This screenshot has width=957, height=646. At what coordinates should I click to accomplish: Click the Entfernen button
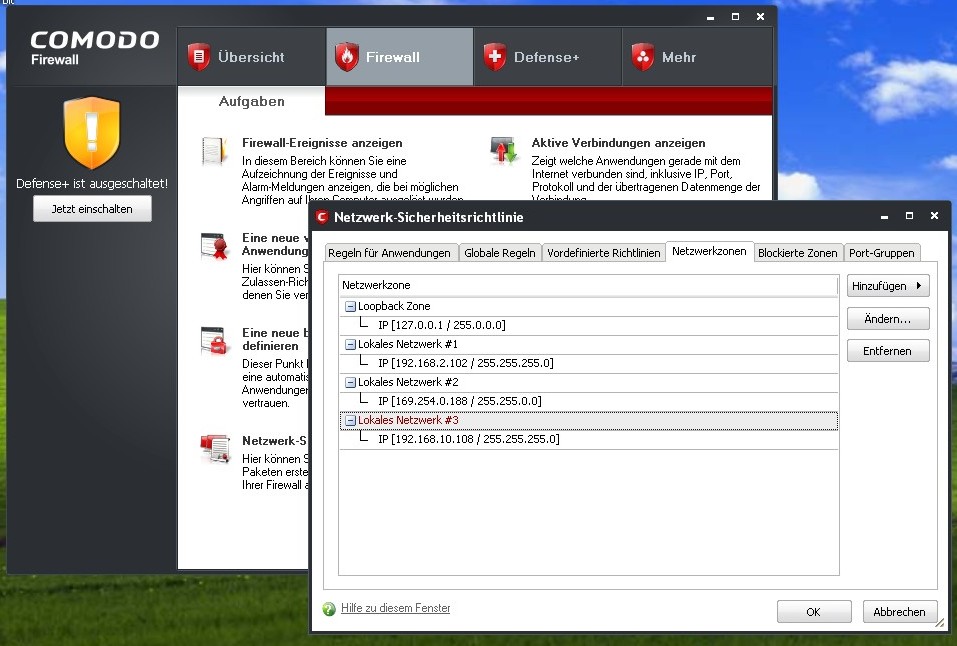pyautogui.click(x=888, y=351)
